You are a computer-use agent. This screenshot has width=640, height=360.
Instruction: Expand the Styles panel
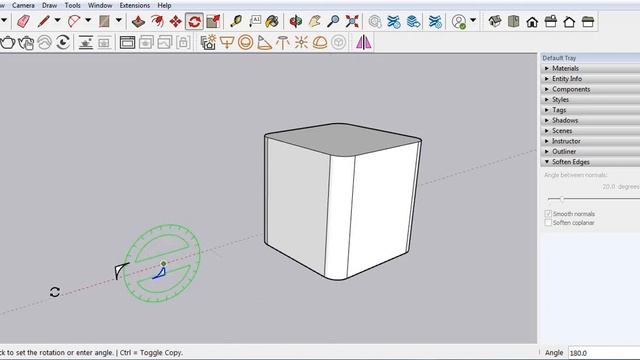coord(591,100)
